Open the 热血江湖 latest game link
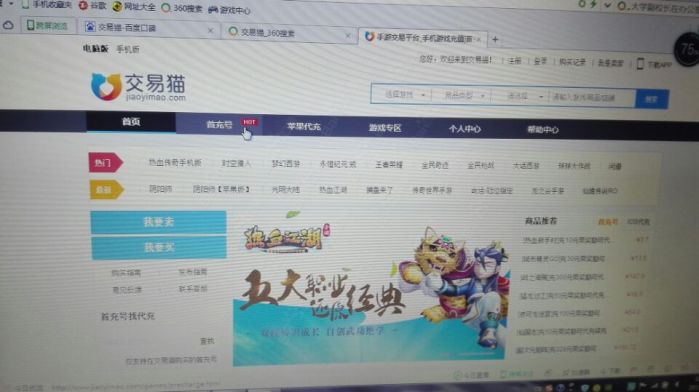 333,190
